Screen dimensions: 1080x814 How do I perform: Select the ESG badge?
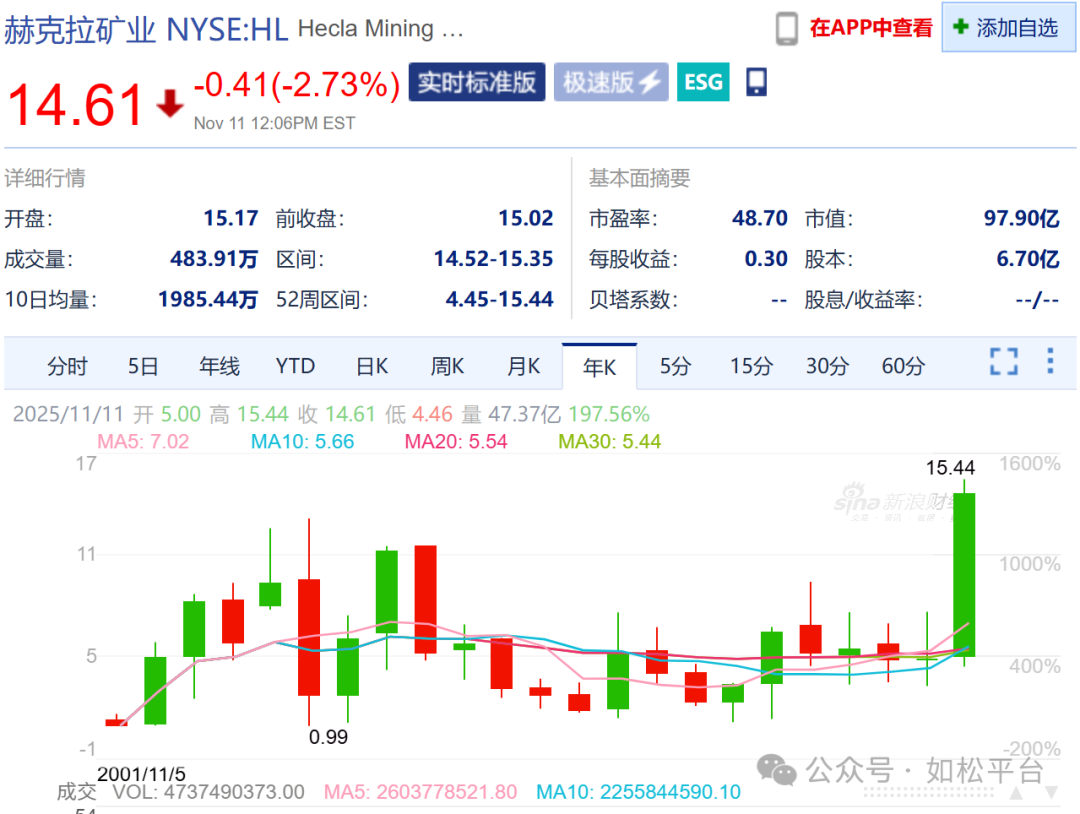703,82
